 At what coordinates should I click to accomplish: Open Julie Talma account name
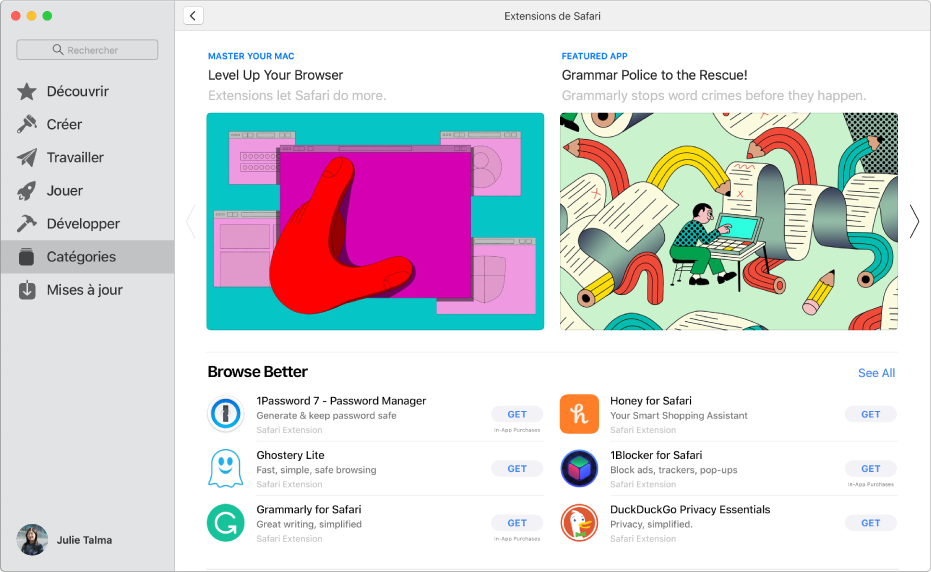click(x=84, y=540)
